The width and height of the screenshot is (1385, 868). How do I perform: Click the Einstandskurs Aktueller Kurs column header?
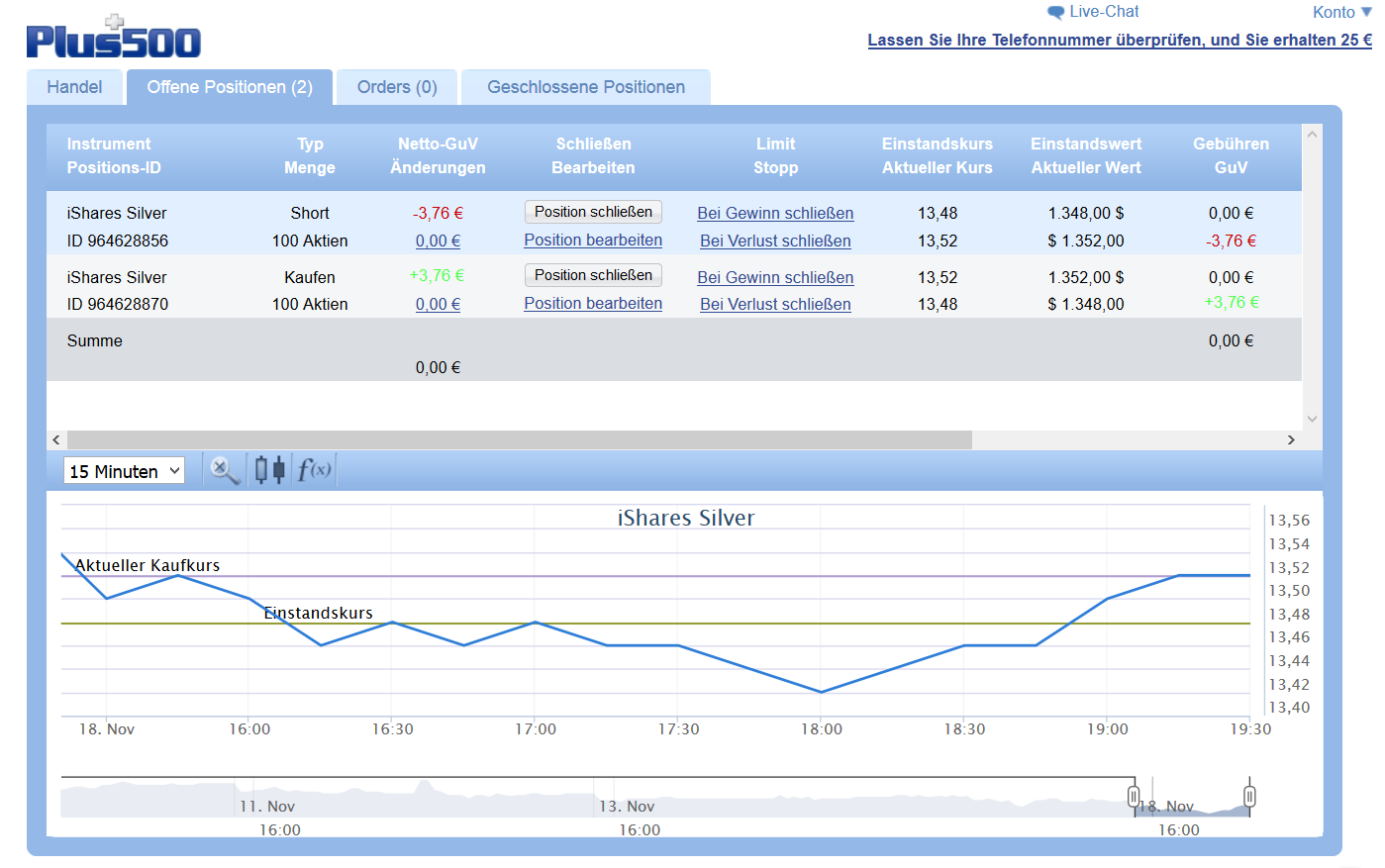pos(938,156)
